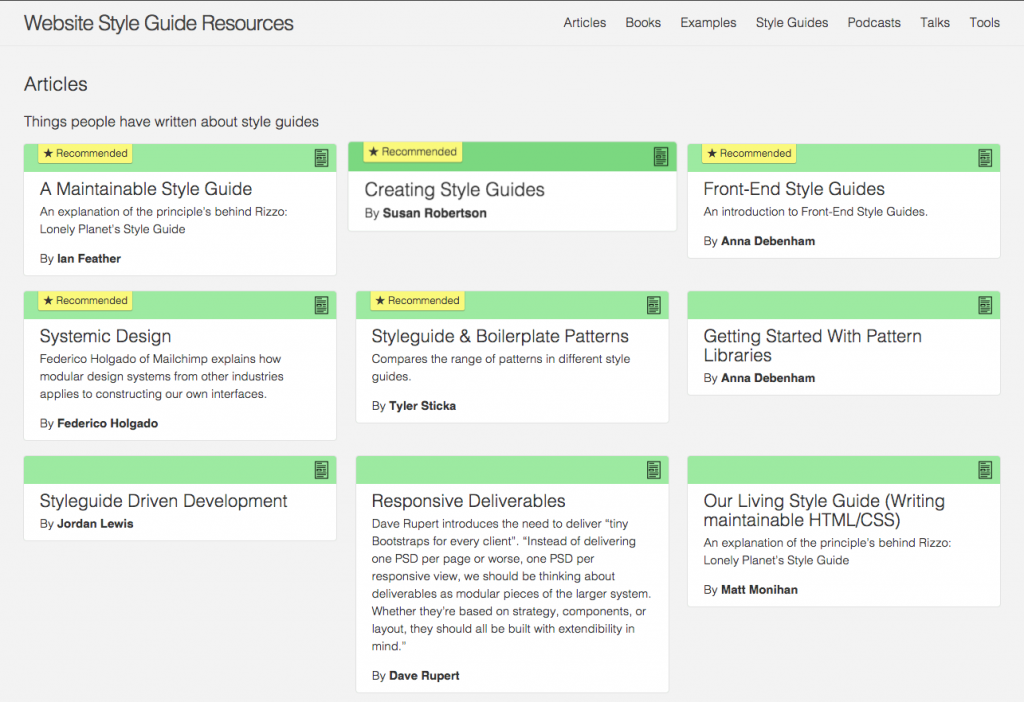Image resolution: width=1024 pixels, height=702 pixels.
Task: Go to the Talks section
Action: (934, 22)
